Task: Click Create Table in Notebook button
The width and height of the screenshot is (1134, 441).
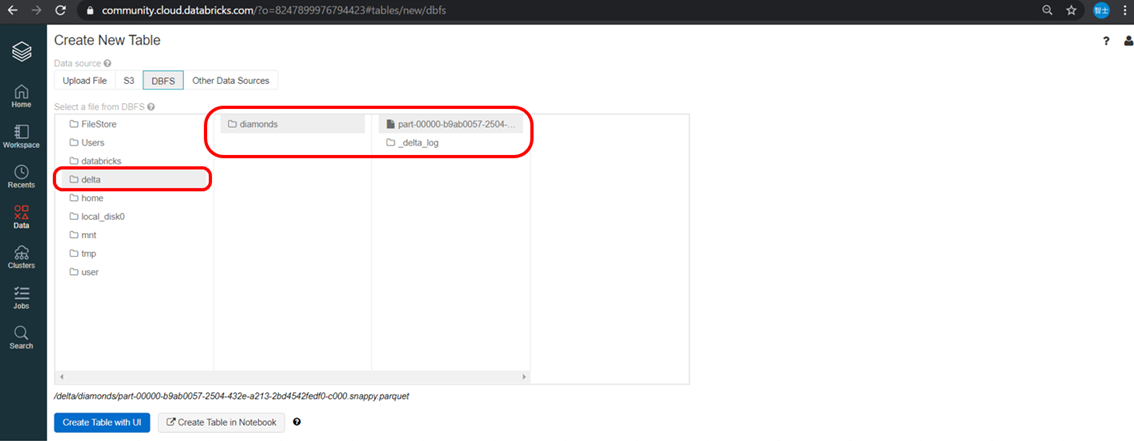Action: (221, 422)
